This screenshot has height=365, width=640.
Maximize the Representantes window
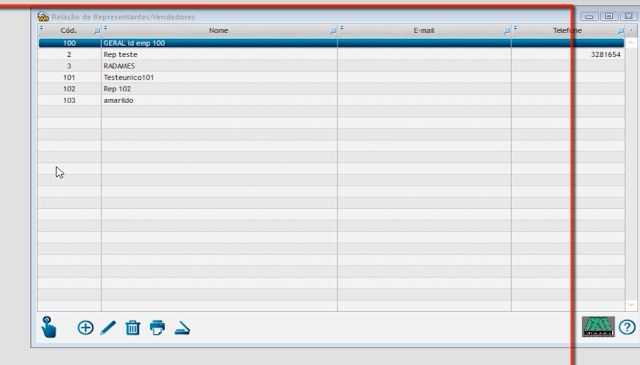pyautogui.click(x=609, y=16)
